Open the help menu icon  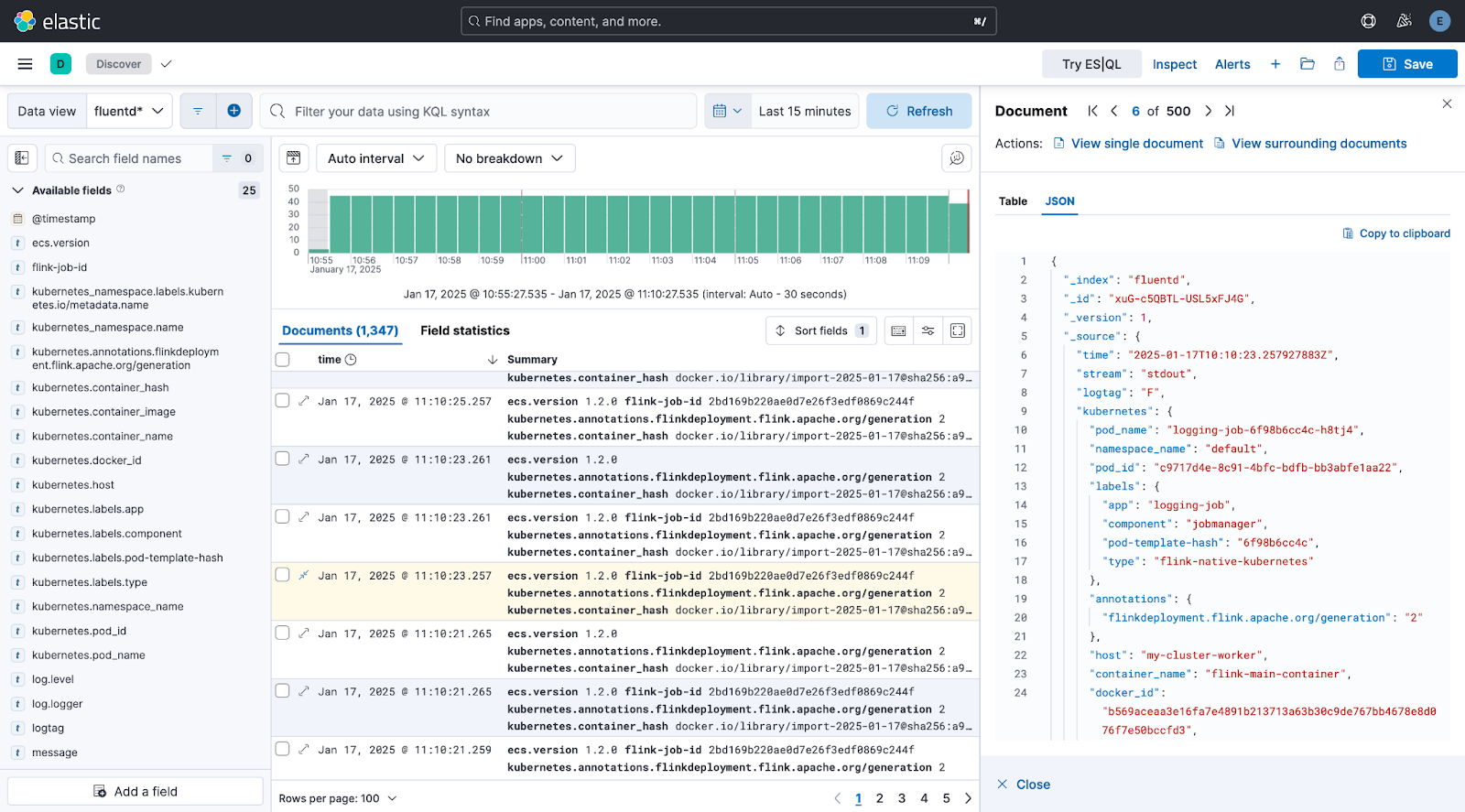[1368, 21]
